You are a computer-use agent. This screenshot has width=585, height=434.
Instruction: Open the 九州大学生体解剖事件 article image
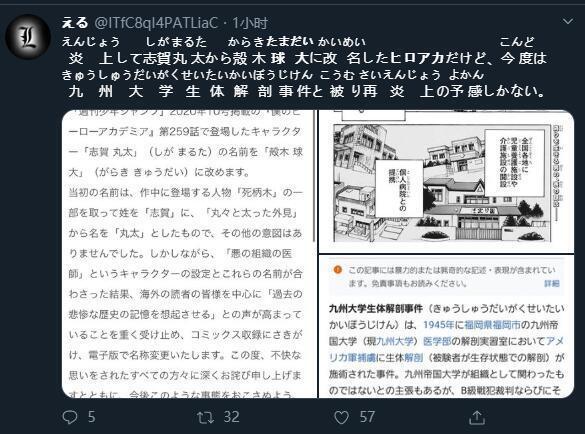coord(447,327)
